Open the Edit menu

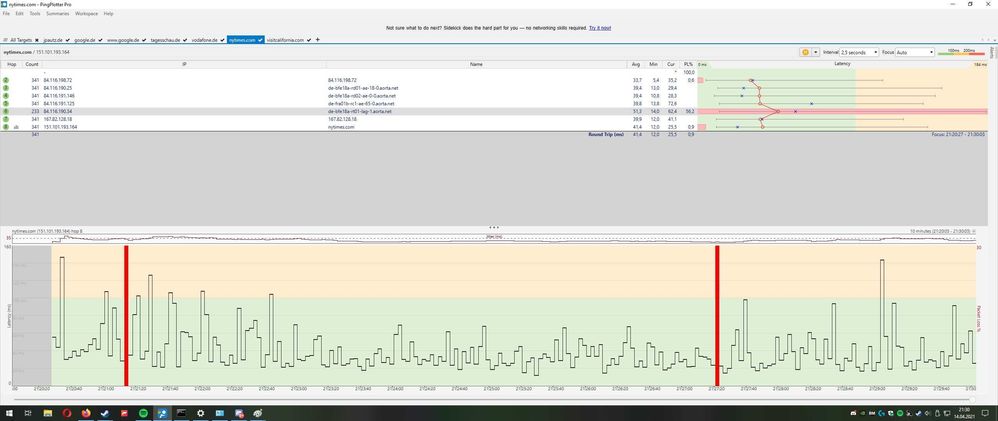20,13
